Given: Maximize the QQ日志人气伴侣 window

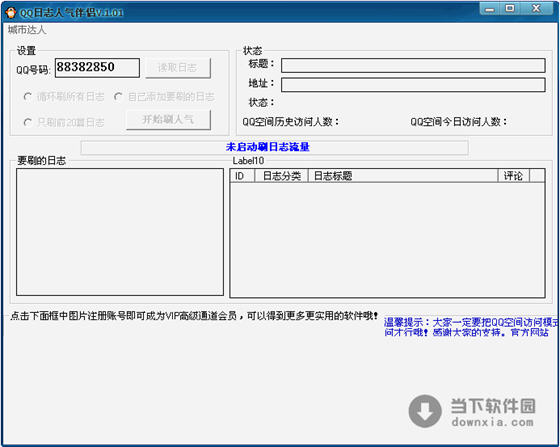Looking at the screenshot, I should (x=510, y=9).
